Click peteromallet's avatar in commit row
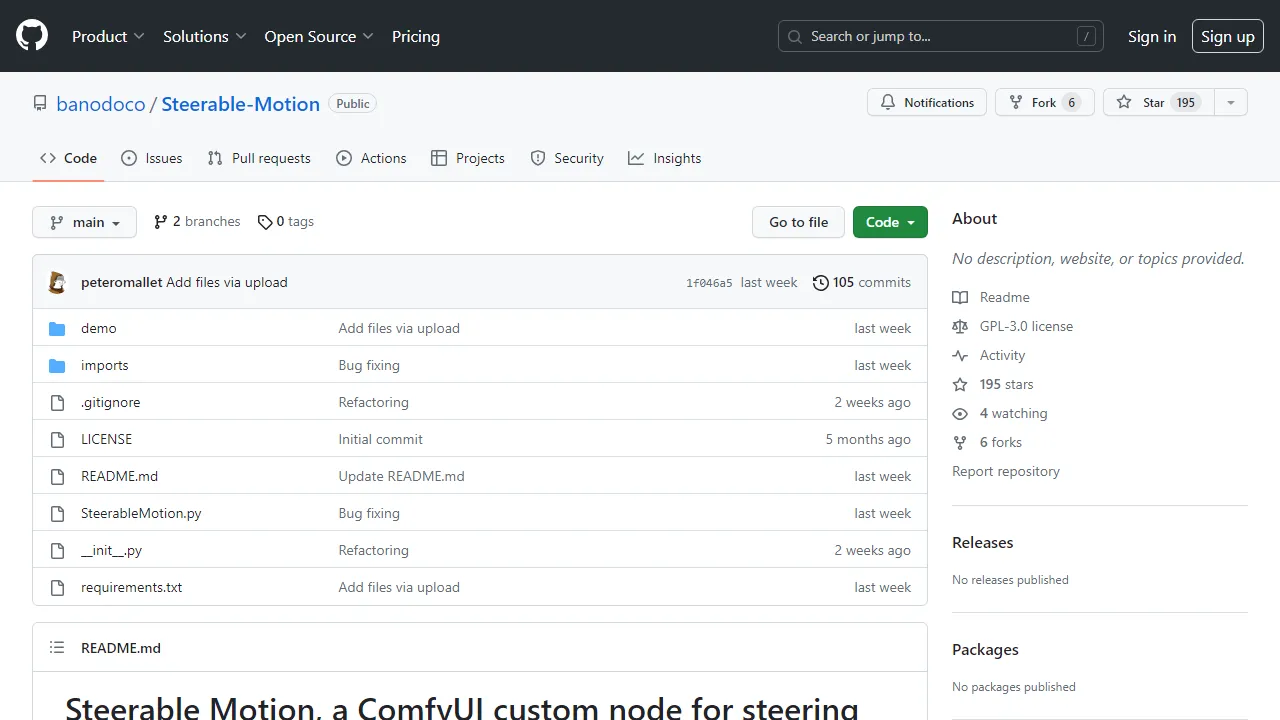1280x720 pixels. tap(58, 282)
